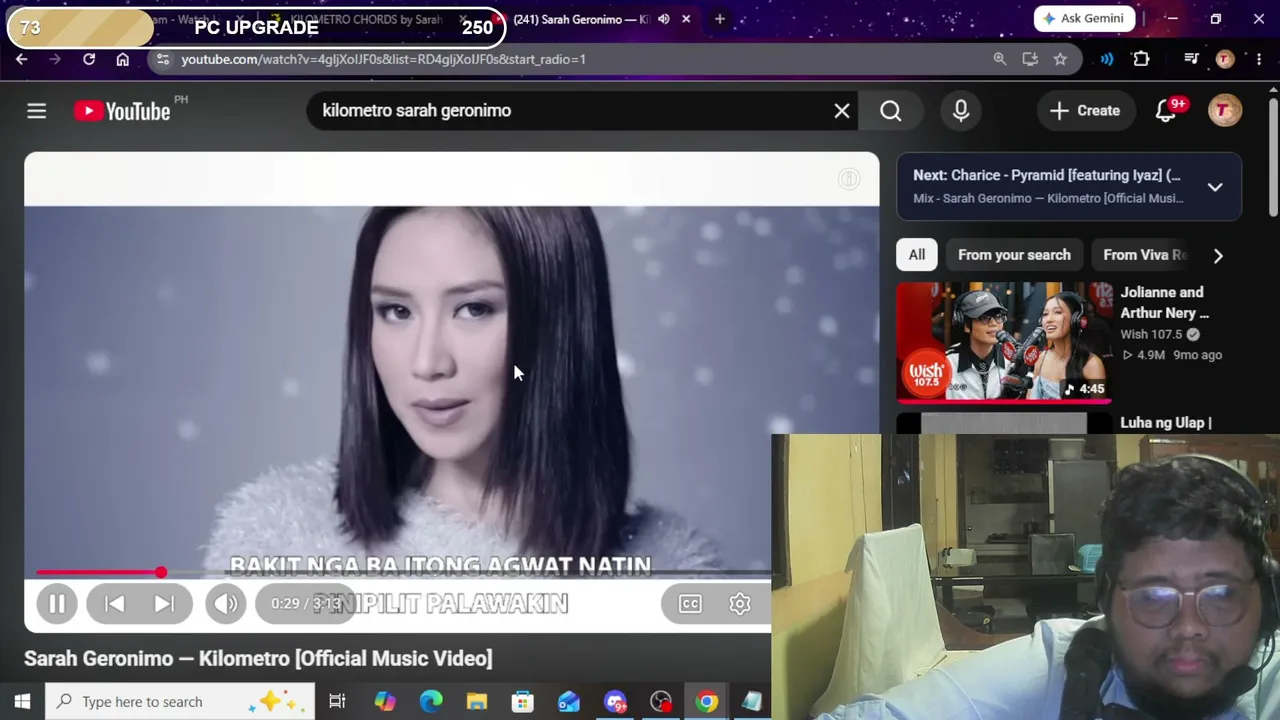The width and height of the screenshot is (1280, 720).
Task: Open the Windows Start menu
Action: coord(22,702)
